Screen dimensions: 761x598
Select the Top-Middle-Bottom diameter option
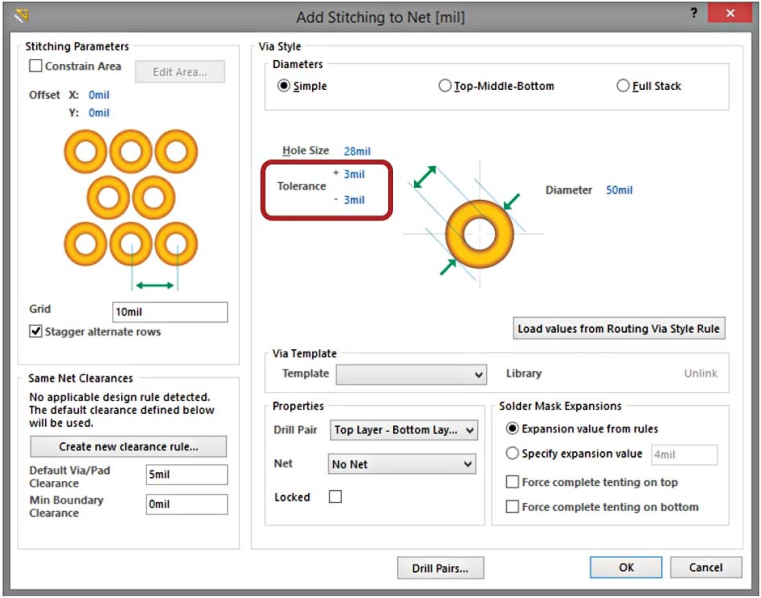[445, 86]
